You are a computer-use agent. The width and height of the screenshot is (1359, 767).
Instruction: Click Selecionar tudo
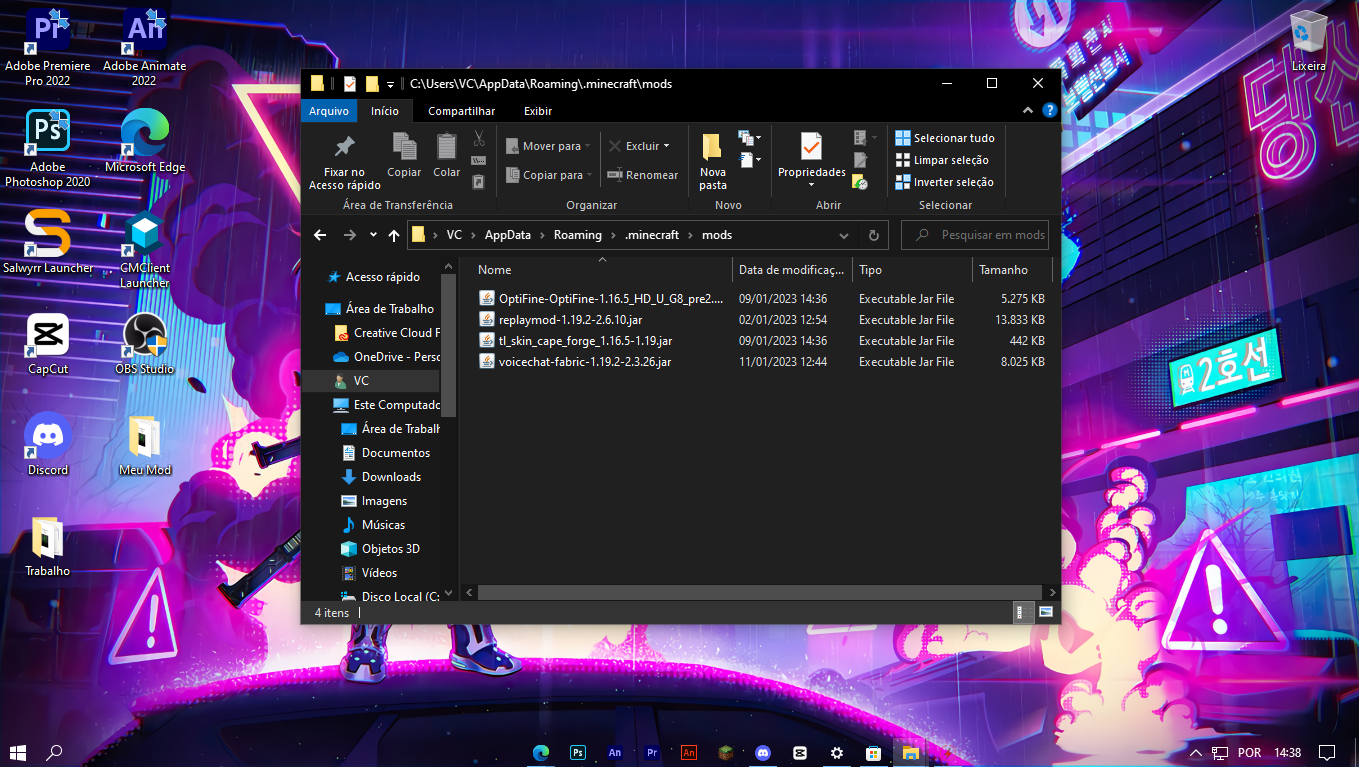pos(945,138)
